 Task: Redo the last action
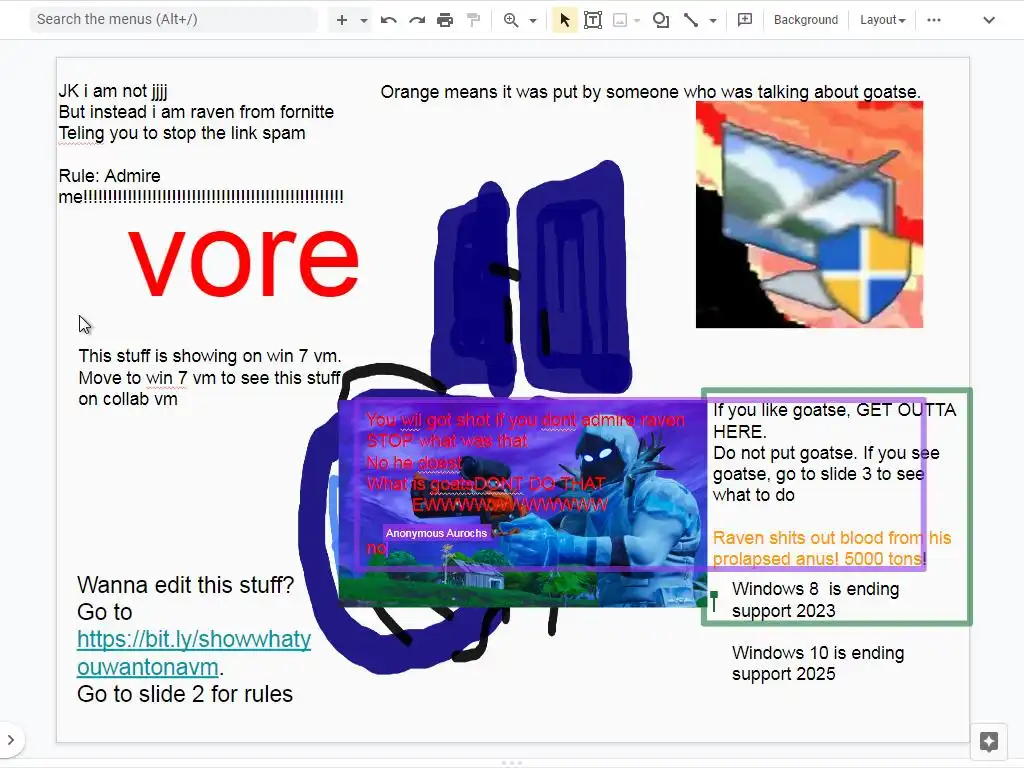tap(417, 20)
